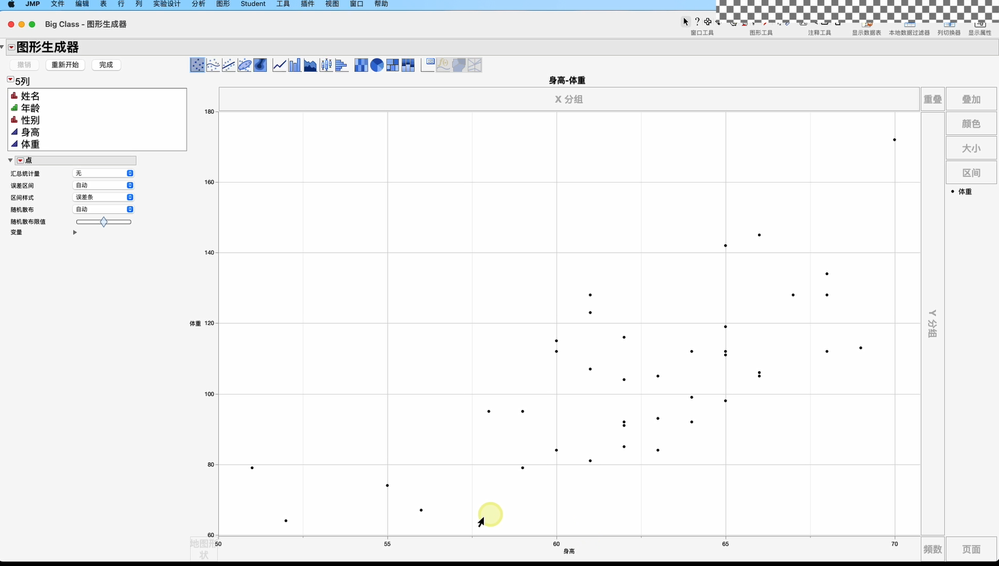Open the 图形 menu
Viewport: 999px width, 566px height.
(223, 4)
